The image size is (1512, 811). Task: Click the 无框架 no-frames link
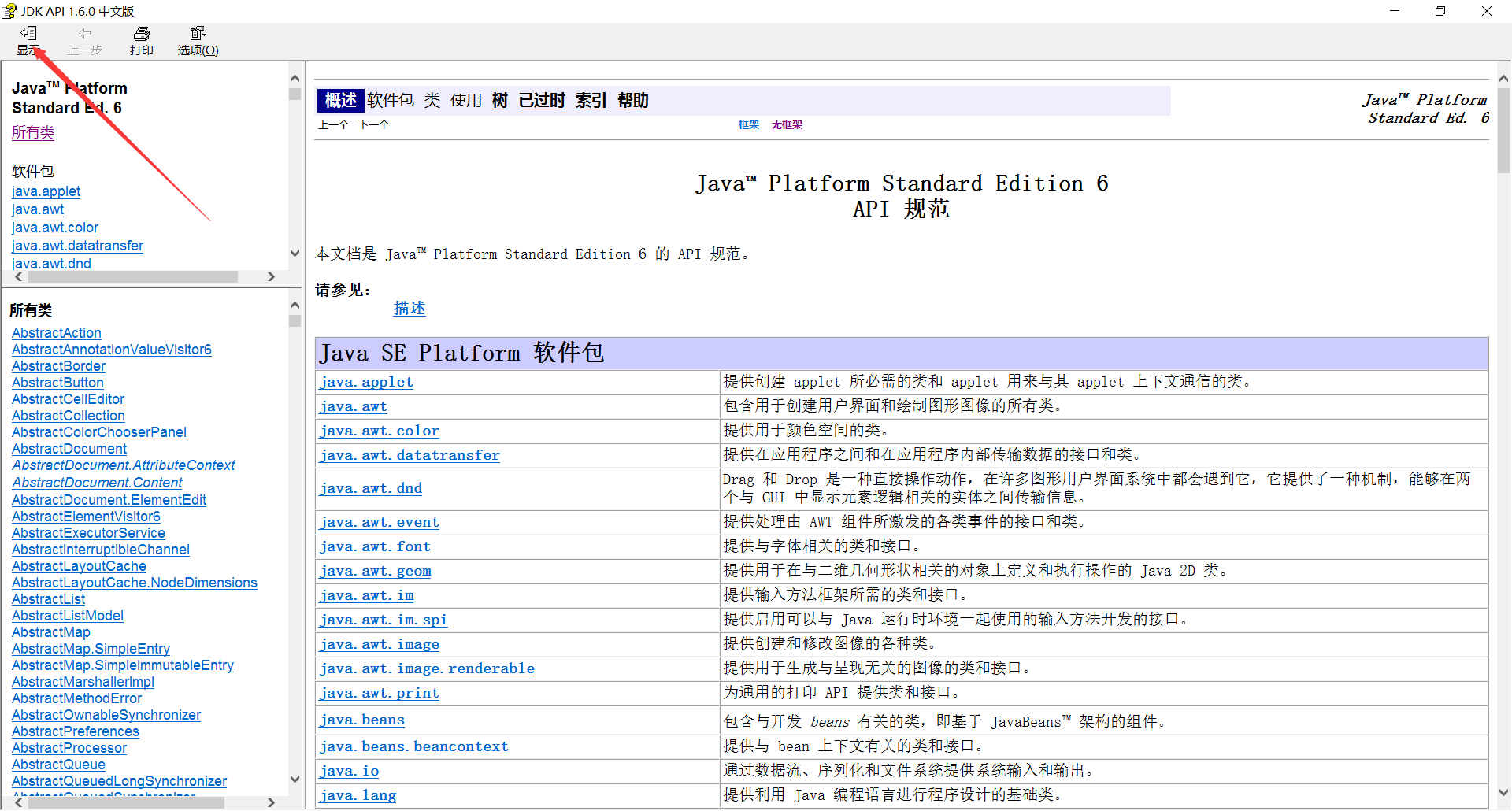coord(787,125)
